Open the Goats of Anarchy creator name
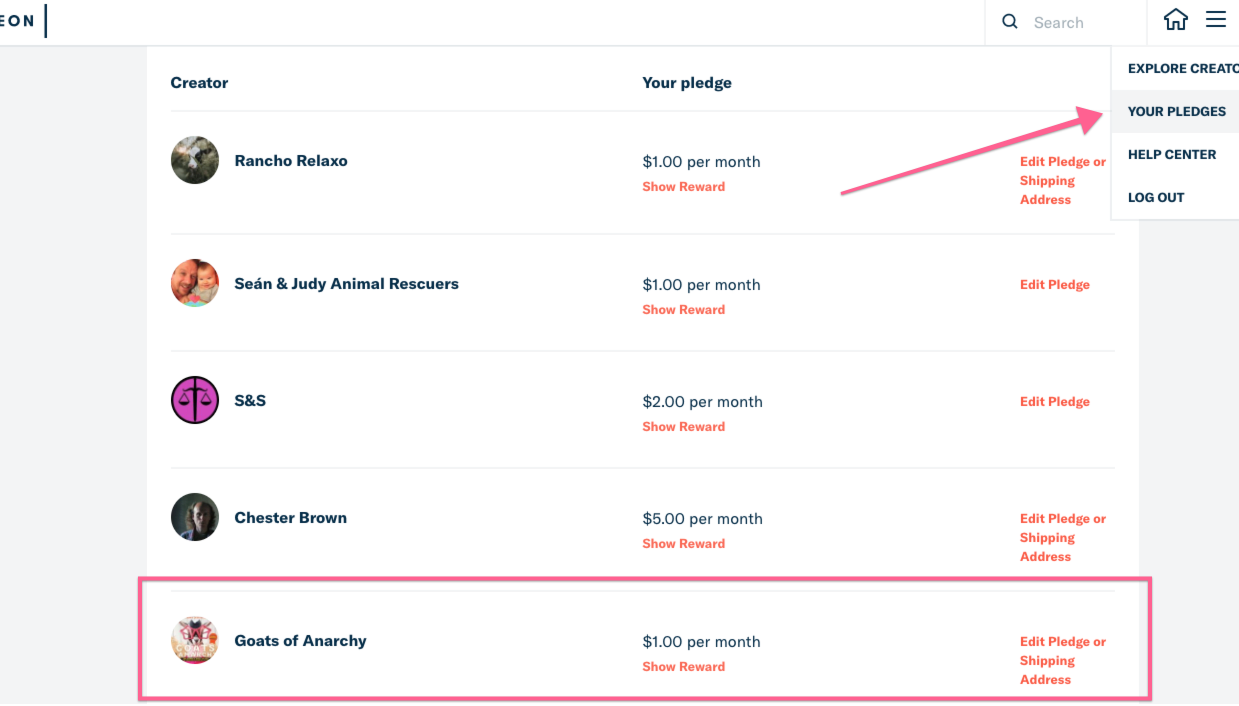 pos(300,640)
